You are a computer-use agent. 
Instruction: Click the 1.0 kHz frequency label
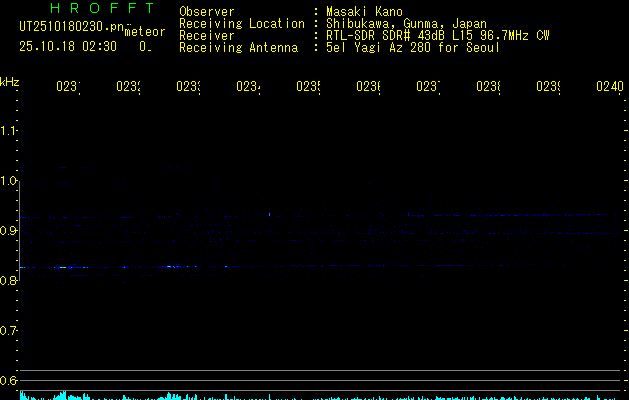[8, 181]
